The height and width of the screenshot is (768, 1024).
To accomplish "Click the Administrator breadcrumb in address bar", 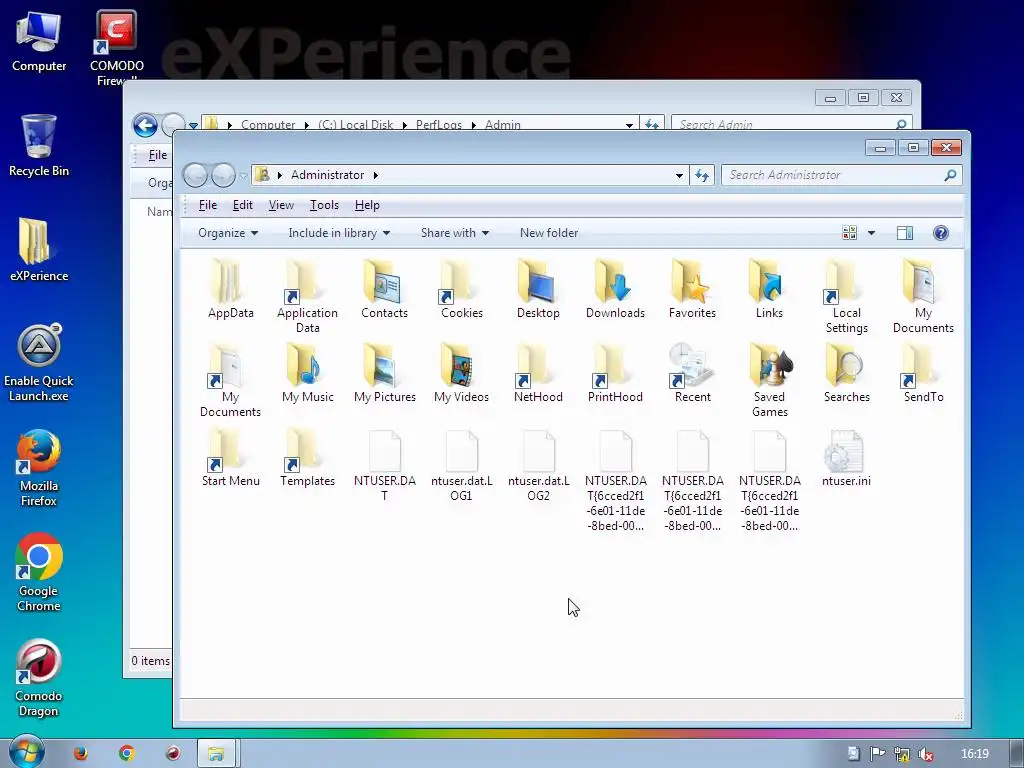I will (x=327, y=175).
